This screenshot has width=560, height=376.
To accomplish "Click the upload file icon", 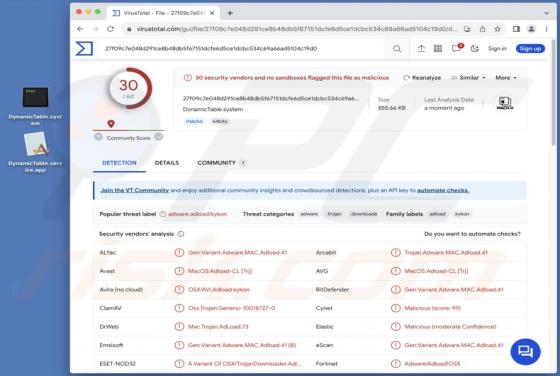I will 421,49.
